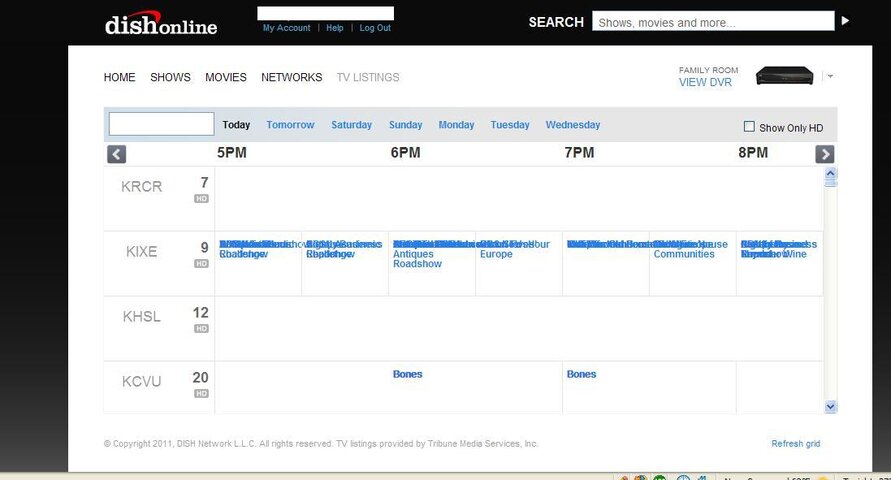The height and width of the screenshot is (480, 891).
Task: Enable Show Only HD checkbox
Action: pyautogui.click(x=749, y=127)
